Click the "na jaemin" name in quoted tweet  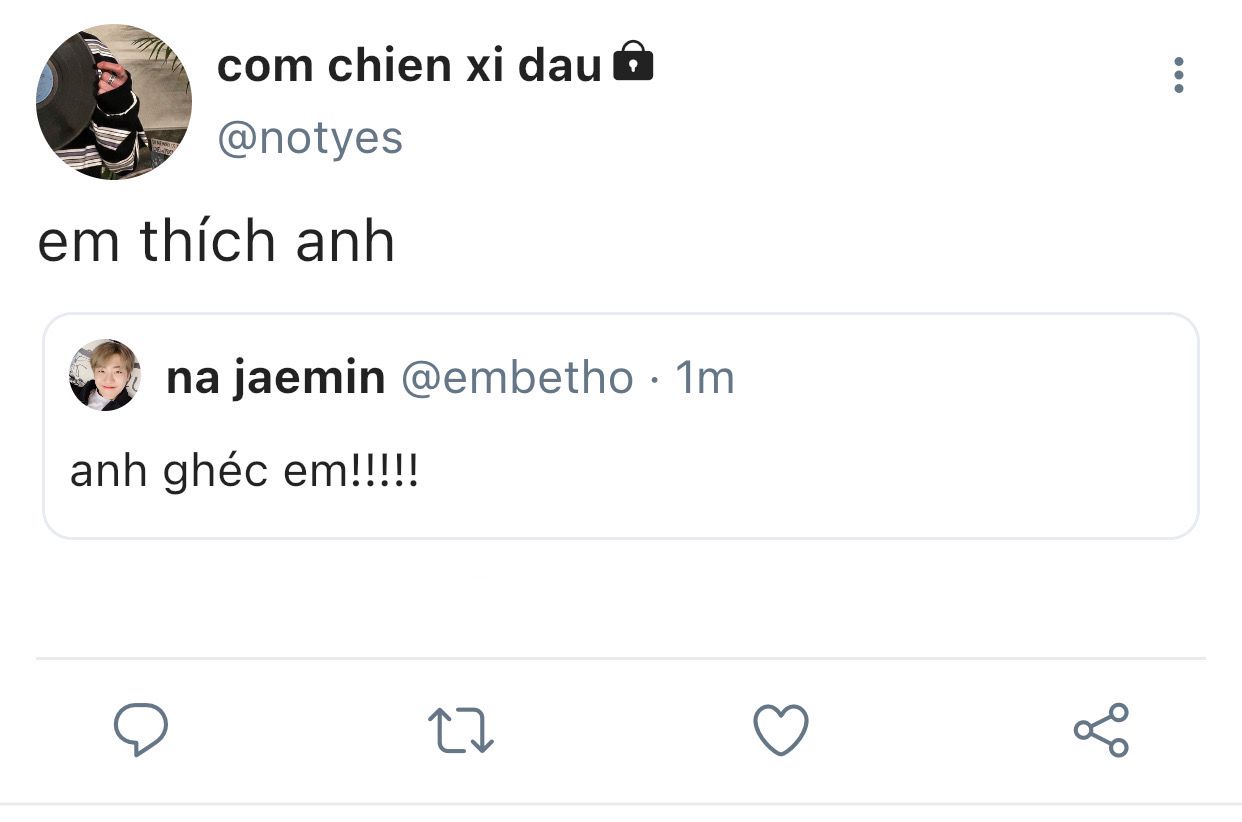(x=275, y=378)
